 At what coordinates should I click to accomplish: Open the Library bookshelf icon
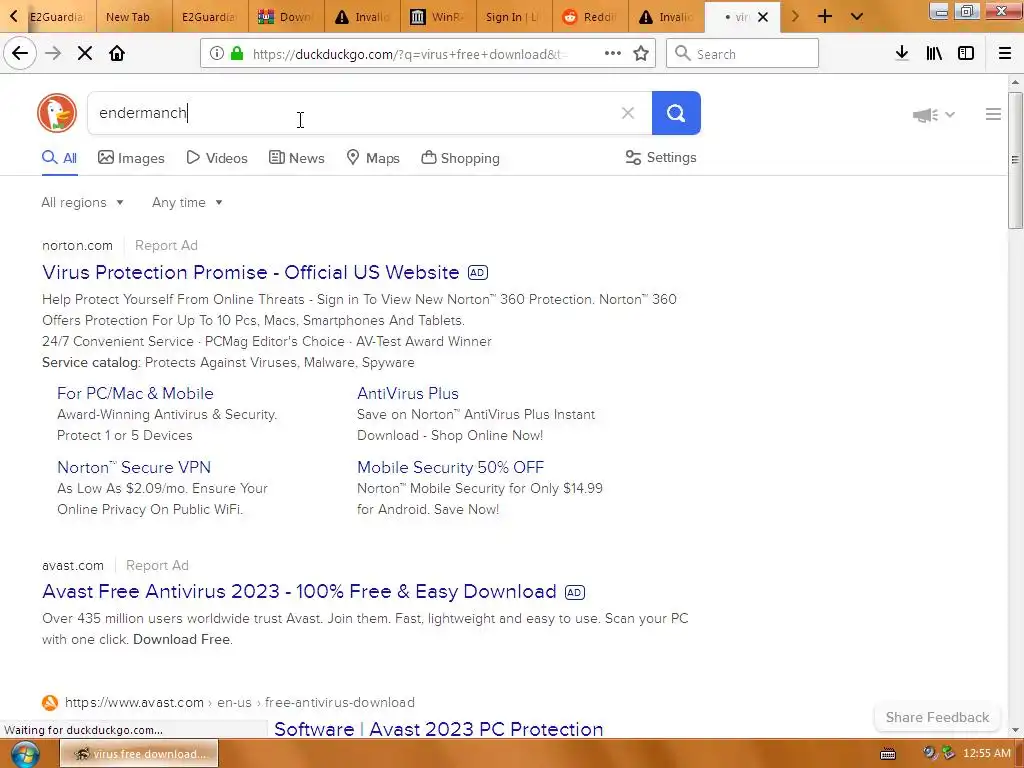point(934,54)
